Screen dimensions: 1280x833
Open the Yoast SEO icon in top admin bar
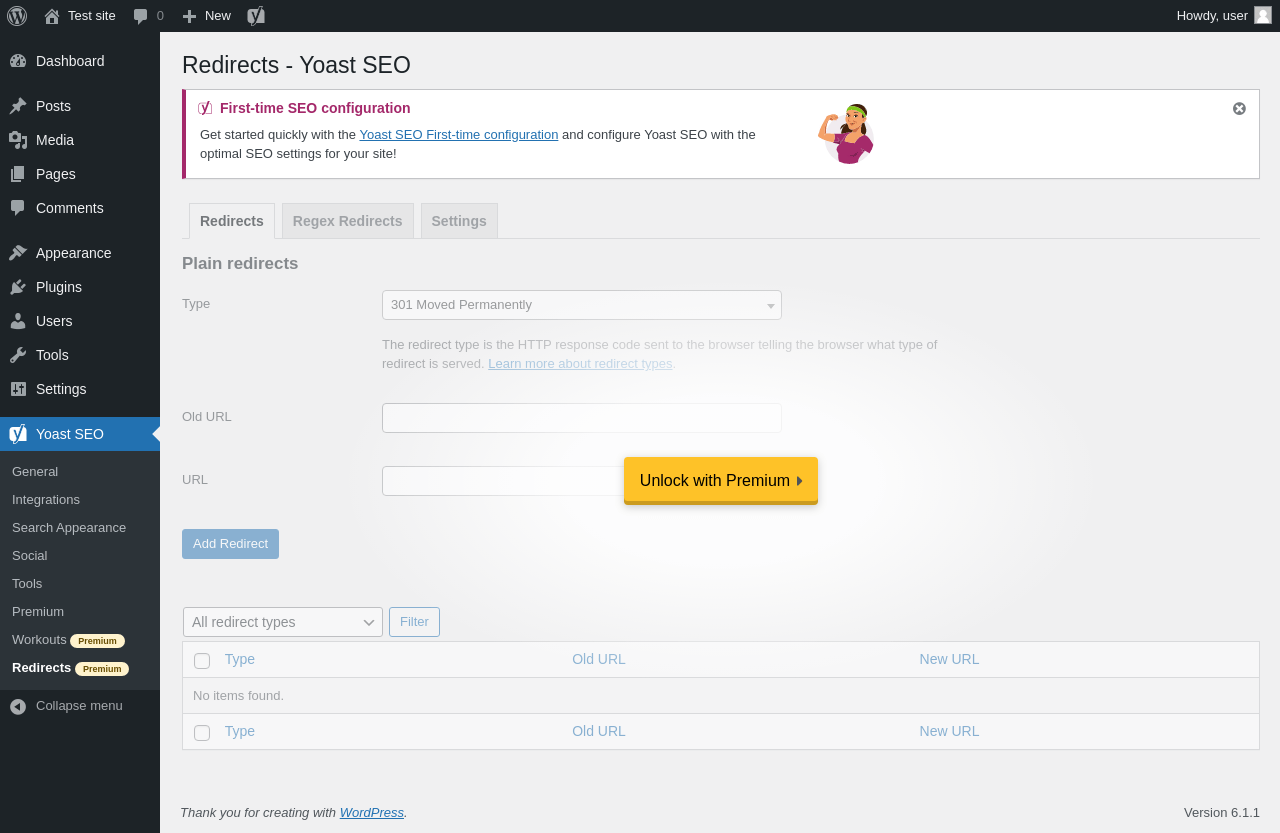pos(256,16)
